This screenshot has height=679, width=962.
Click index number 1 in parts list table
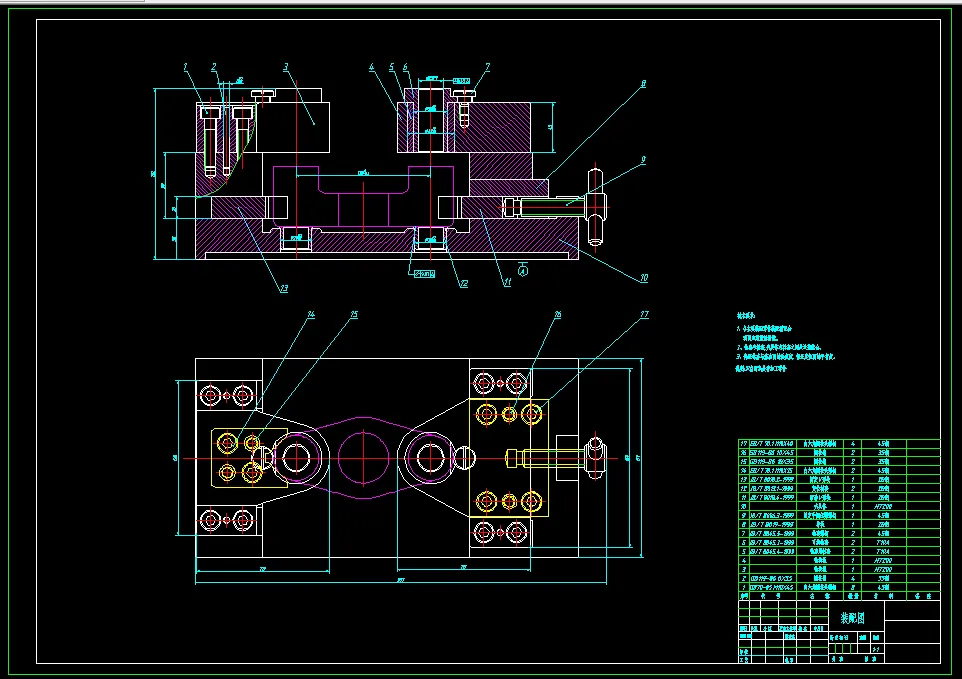[x=744, y=587]
